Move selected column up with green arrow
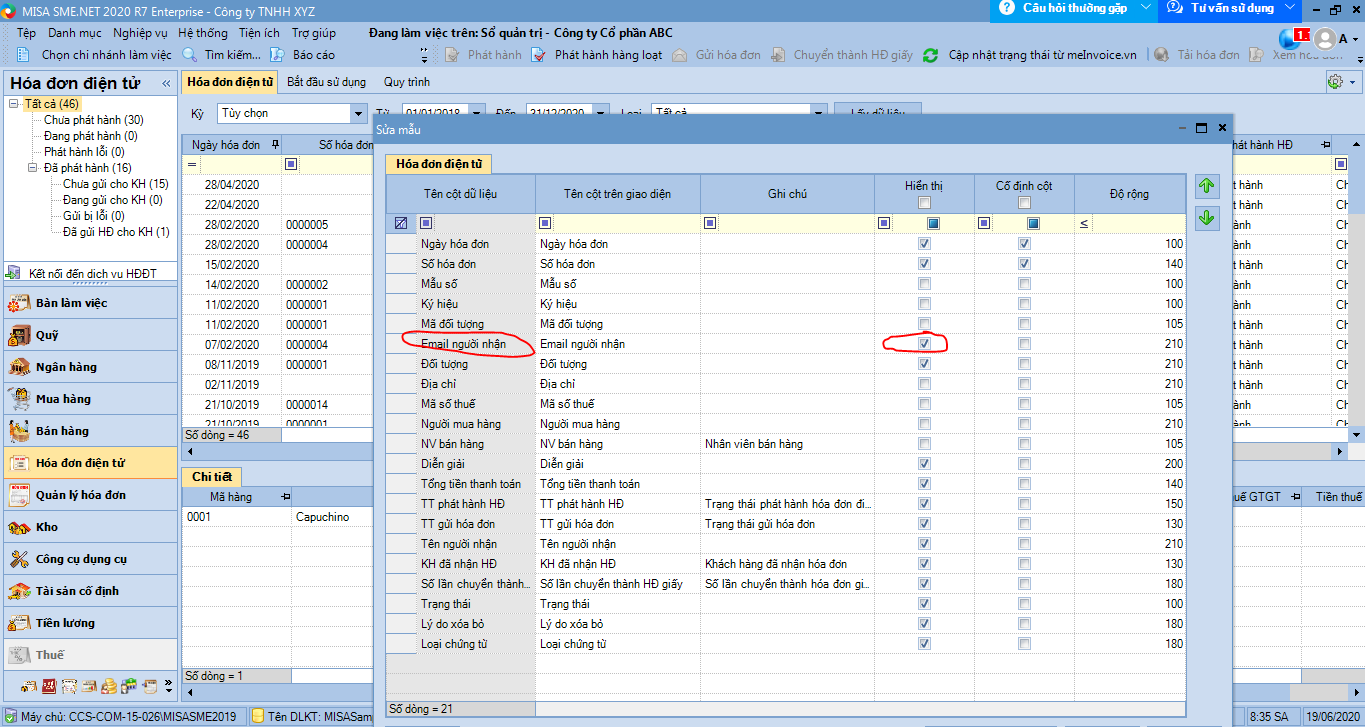1365x727 pixels. point(1207,186)
